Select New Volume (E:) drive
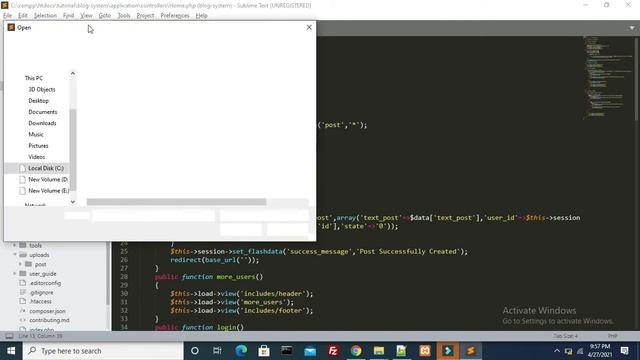The width and height of the screenshot is (640, 360). (48, 191)
